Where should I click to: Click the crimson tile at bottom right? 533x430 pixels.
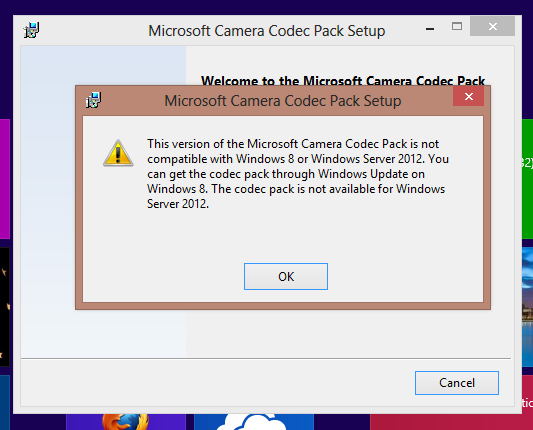click(x=451, y=422)
